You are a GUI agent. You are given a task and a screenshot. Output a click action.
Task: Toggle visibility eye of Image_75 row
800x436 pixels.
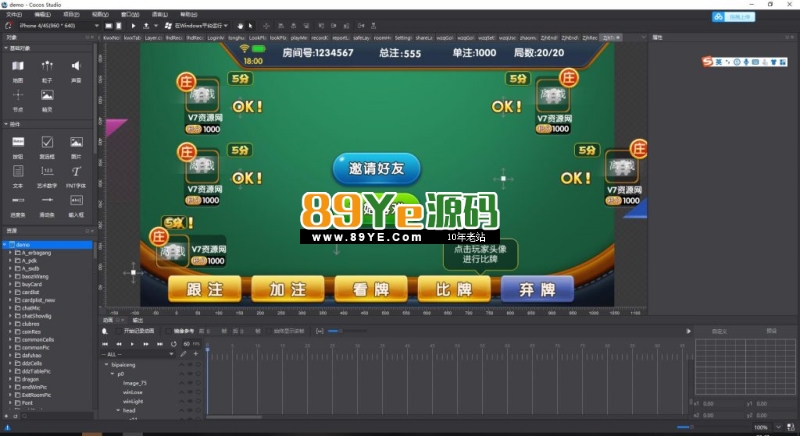[x=190, y=383]
